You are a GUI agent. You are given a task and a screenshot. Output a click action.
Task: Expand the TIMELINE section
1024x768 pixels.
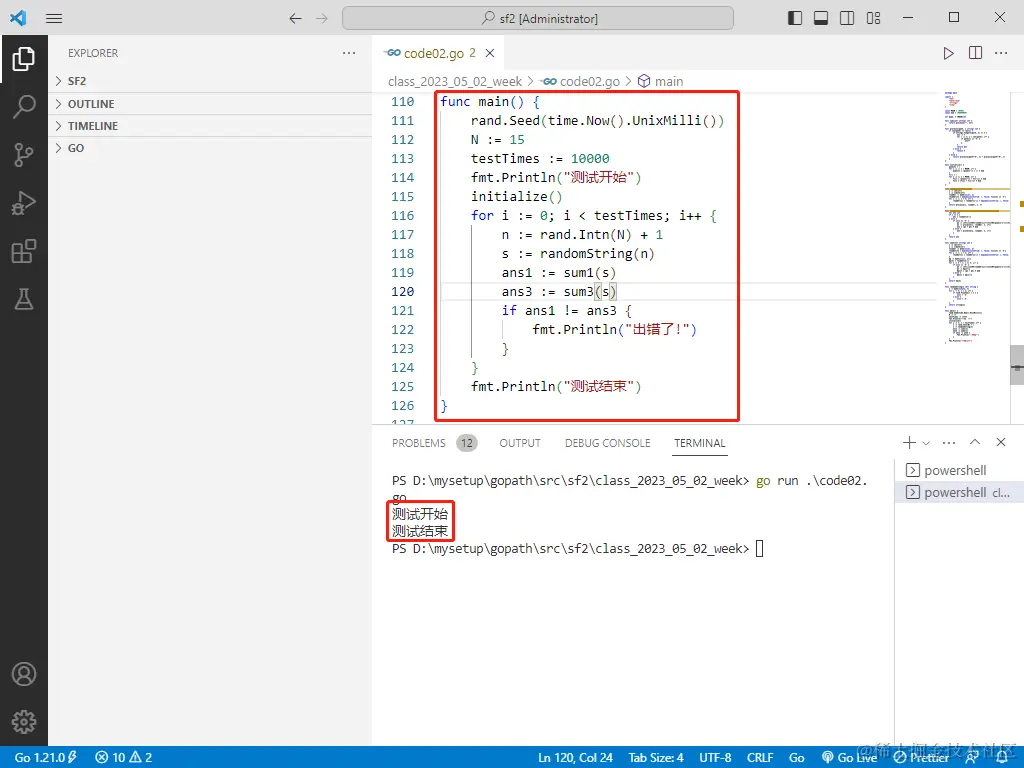click(x=210, y=126)
